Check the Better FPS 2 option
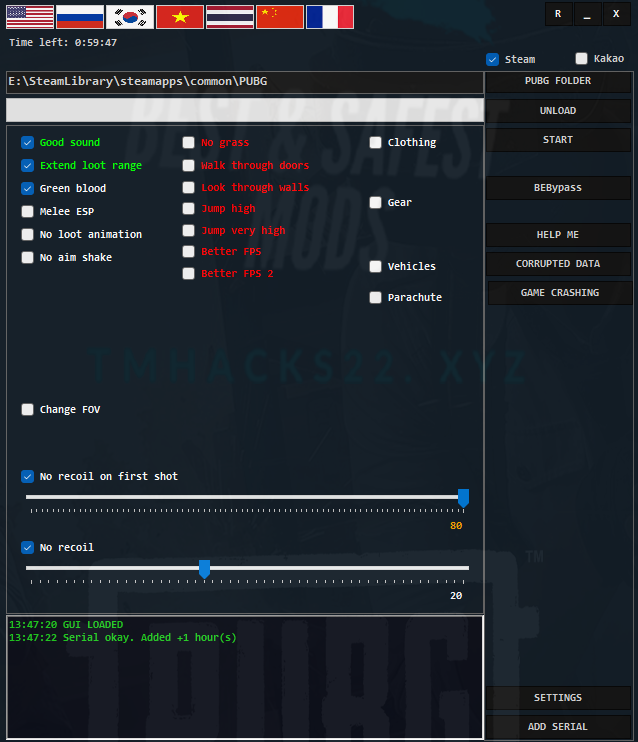The width and height of the screenshot is (638, 742). [x=188, y=274]
